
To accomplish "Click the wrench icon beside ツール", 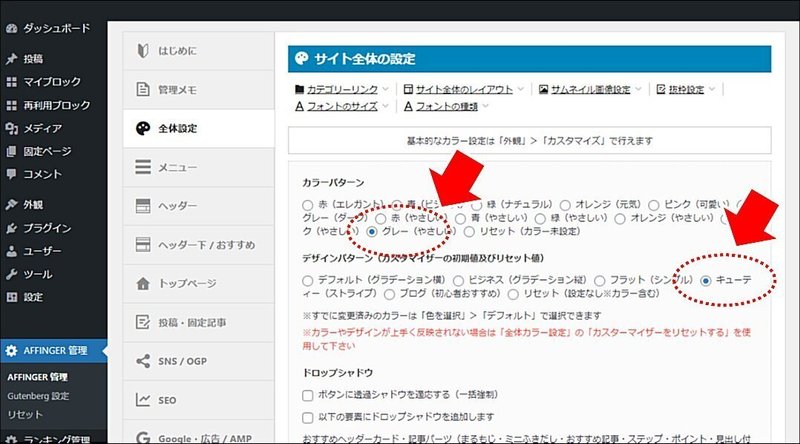I will pyautogui.click(x=12, y=274).
